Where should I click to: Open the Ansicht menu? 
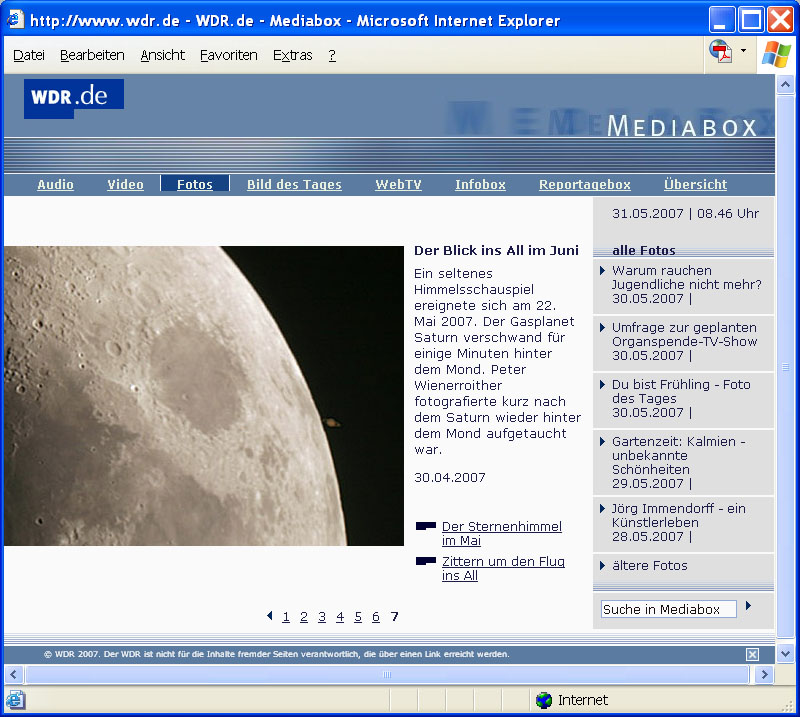click(163, 55)
